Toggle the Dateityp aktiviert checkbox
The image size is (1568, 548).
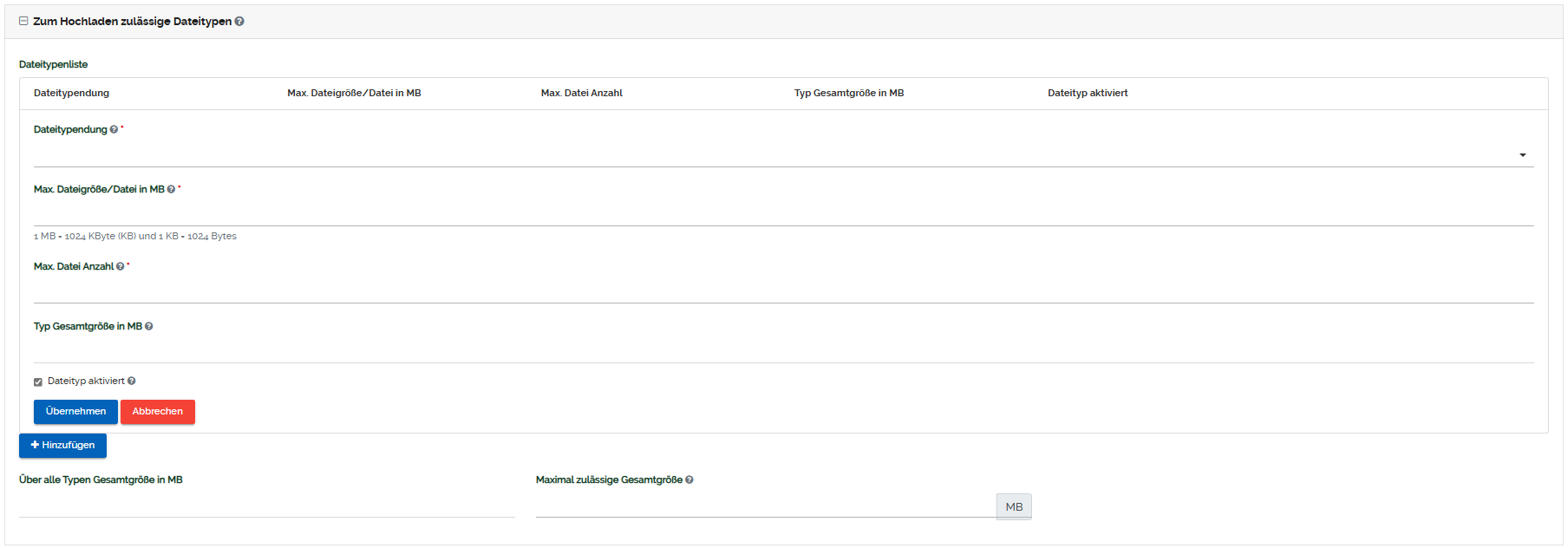coord(38,382)
